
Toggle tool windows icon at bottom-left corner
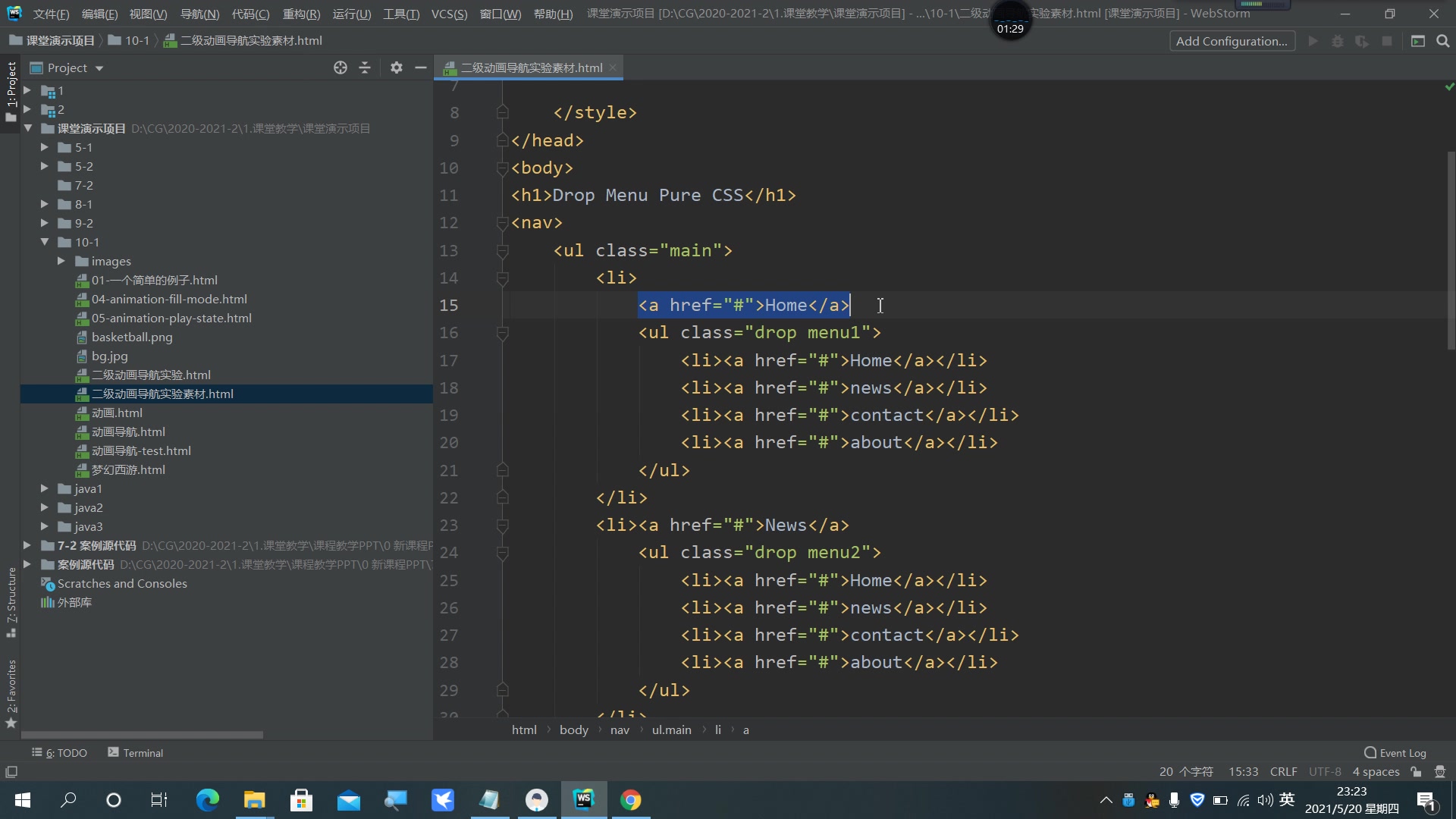(11, 772)
